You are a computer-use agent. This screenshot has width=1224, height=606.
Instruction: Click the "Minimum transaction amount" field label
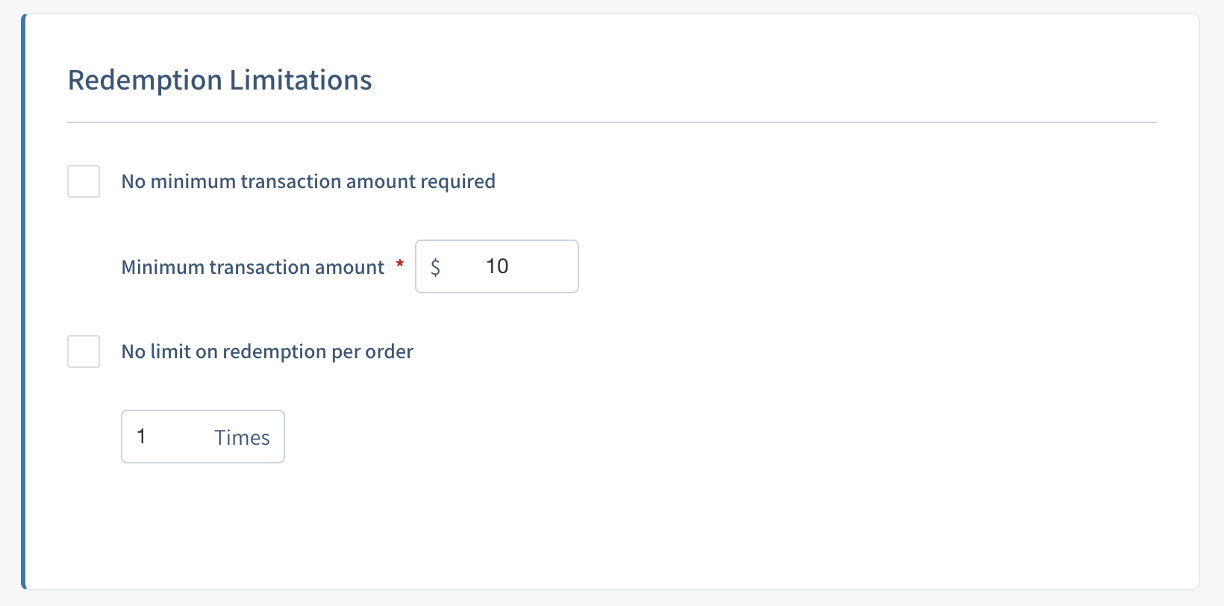(252, 267)
